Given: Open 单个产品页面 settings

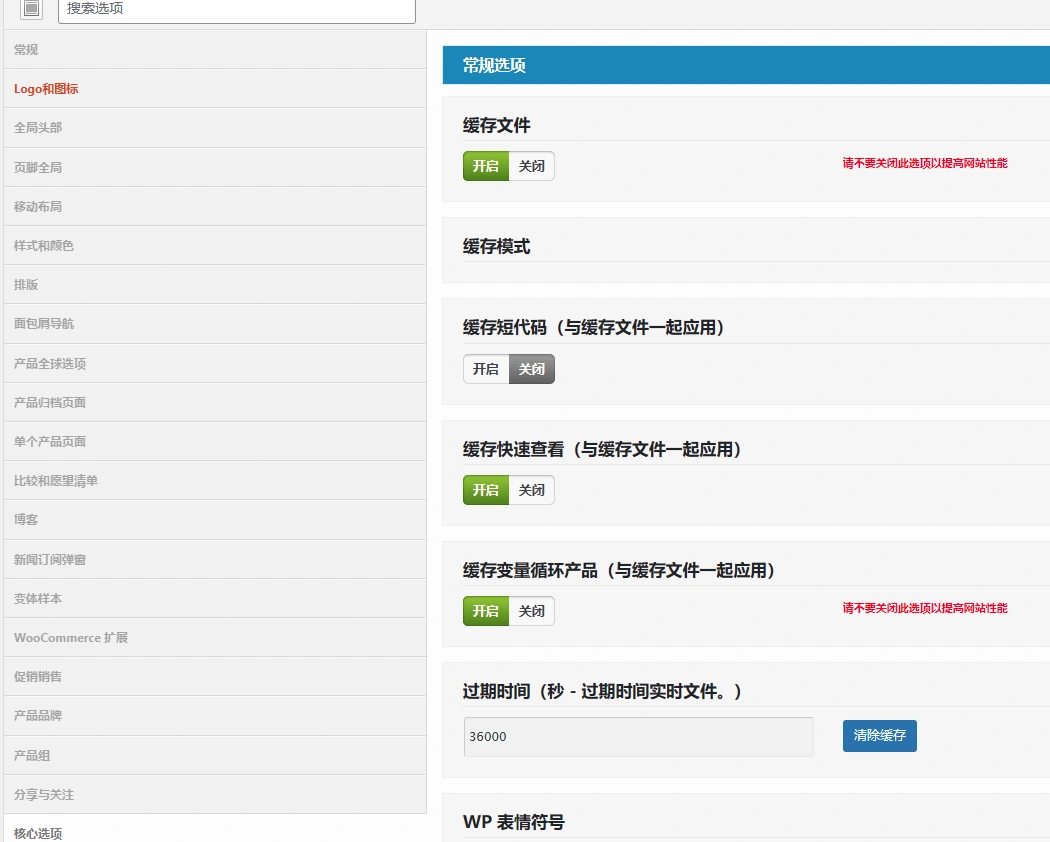Looking at the screenshot, I should (x=48, y=441).
